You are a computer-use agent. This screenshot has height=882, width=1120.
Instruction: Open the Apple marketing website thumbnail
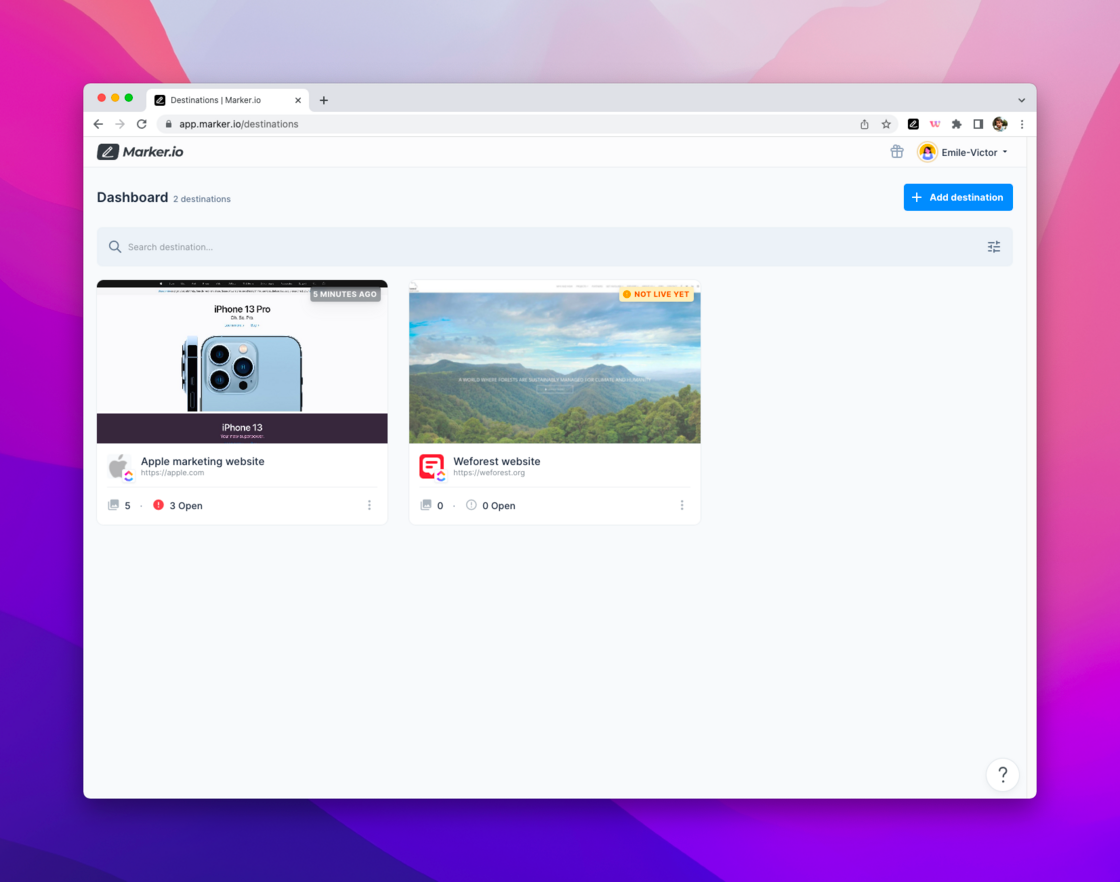click(x=242, y=361)
